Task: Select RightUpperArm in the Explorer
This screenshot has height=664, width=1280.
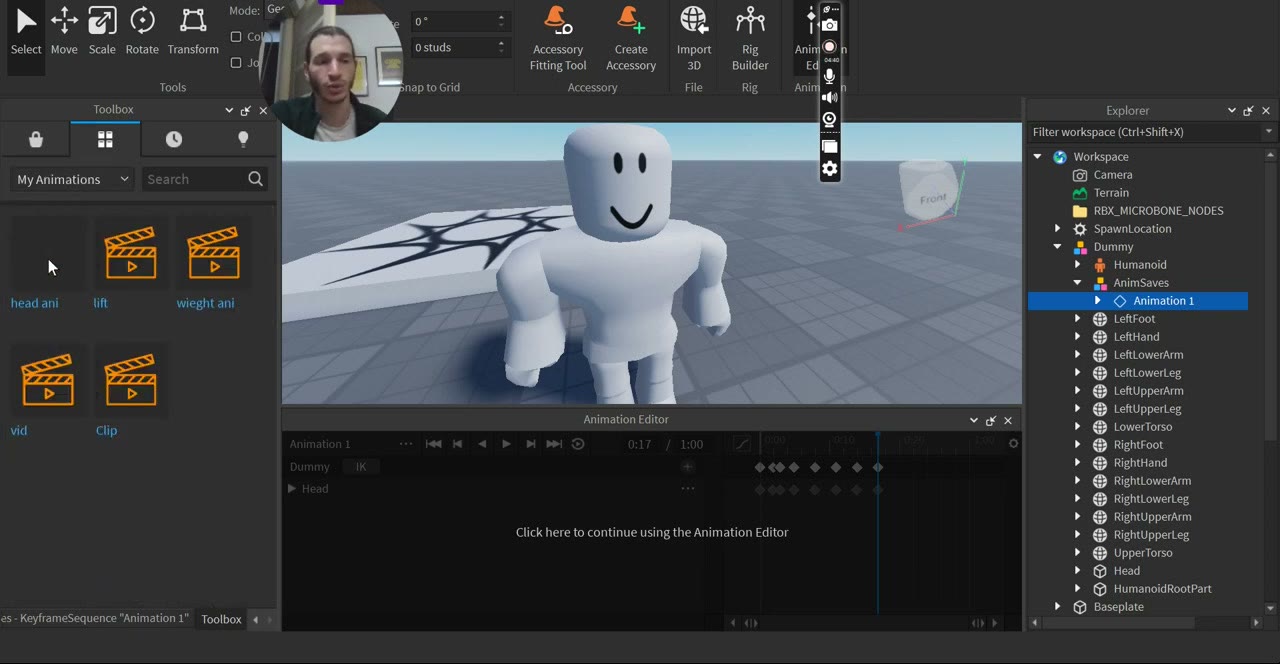Action: point(1152,517)
